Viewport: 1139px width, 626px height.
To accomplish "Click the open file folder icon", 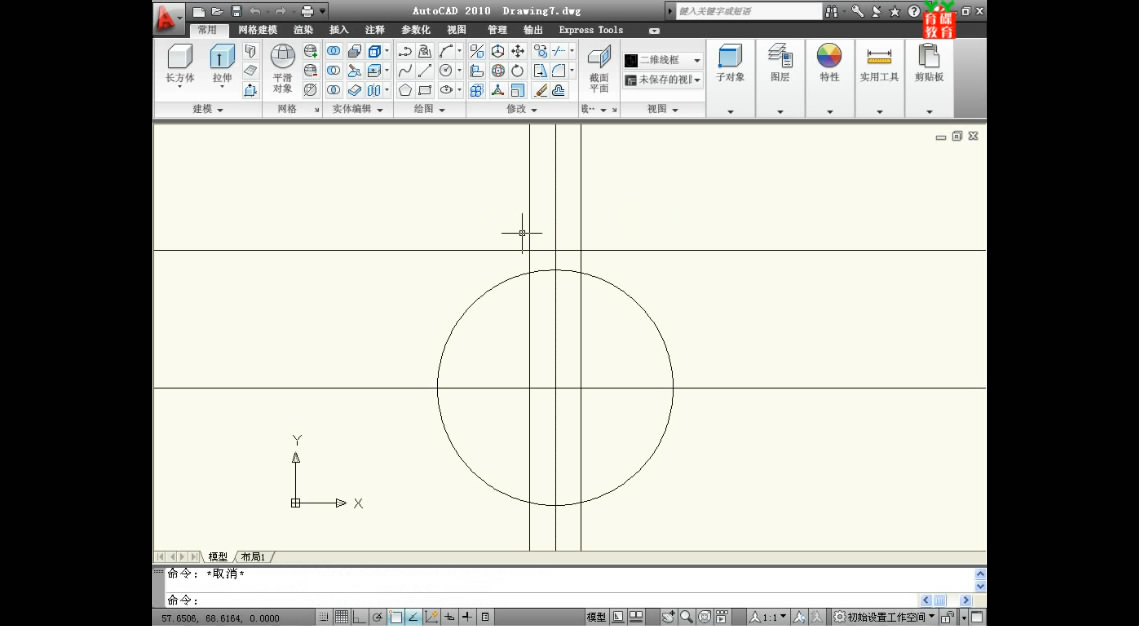I will tap(216, 12).
